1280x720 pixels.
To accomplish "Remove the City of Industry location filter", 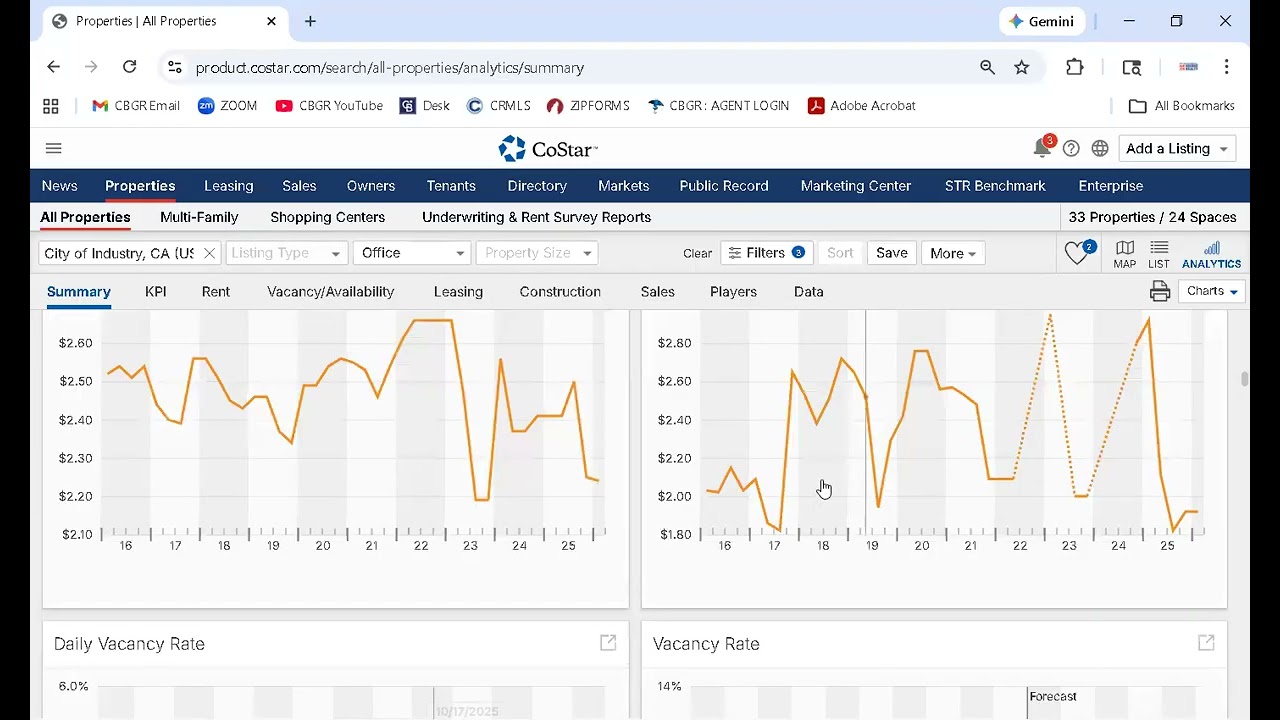I will tap(209, 254).
